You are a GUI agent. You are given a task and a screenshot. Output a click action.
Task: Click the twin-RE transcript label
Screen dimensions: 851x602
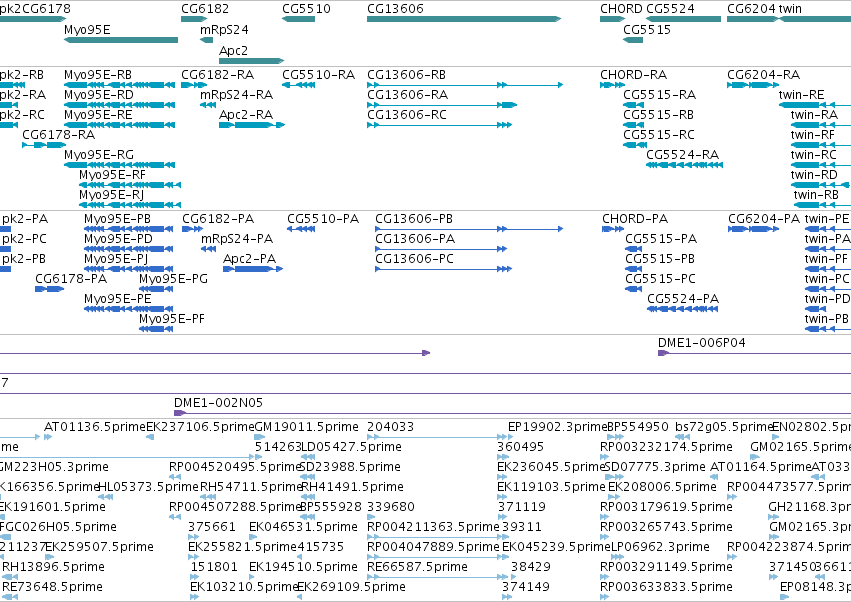(x=801, y=94)
